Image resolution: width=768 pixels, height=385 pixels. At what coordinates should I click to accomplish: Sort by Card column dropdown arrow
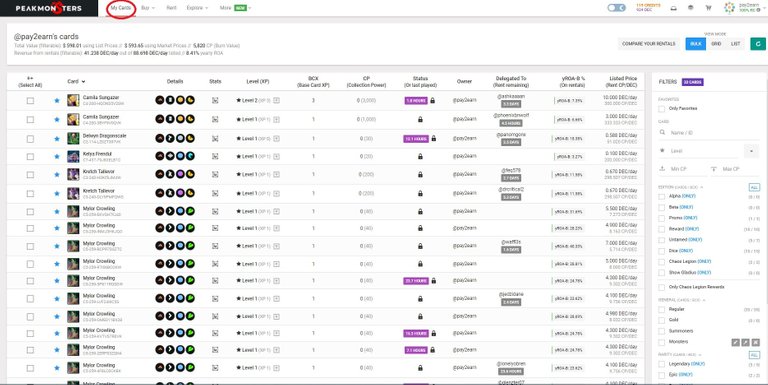tap(83, 82)
